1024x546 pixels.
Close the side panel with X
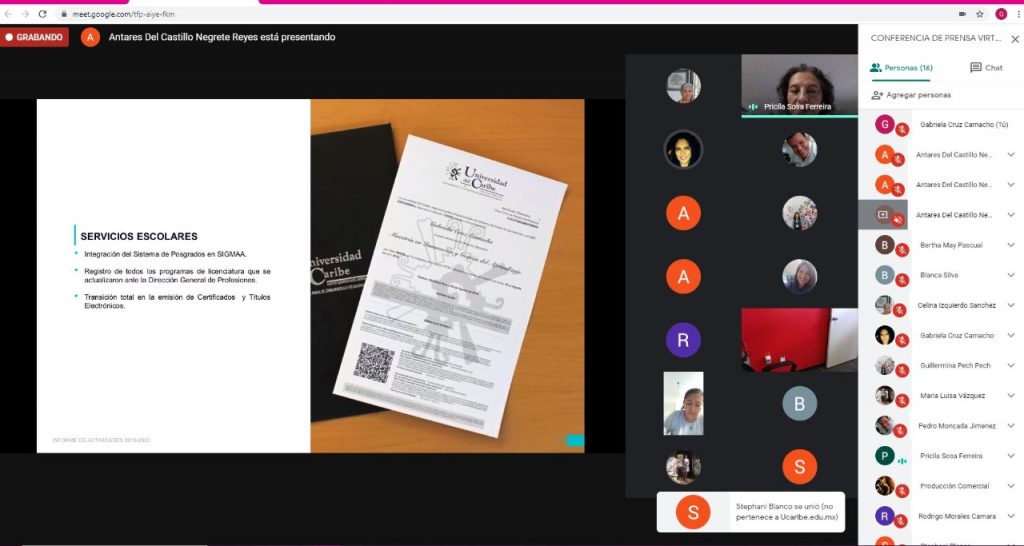pos(1014,39)
